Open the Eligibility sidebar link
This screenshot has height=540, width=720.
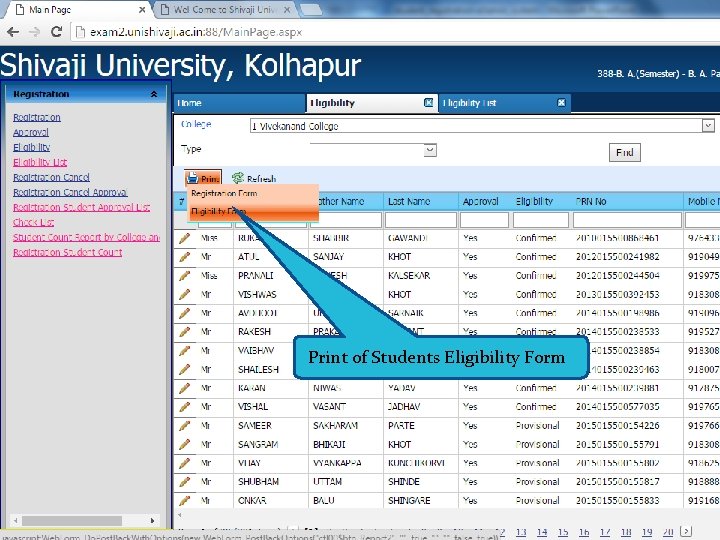coord(31,147)
